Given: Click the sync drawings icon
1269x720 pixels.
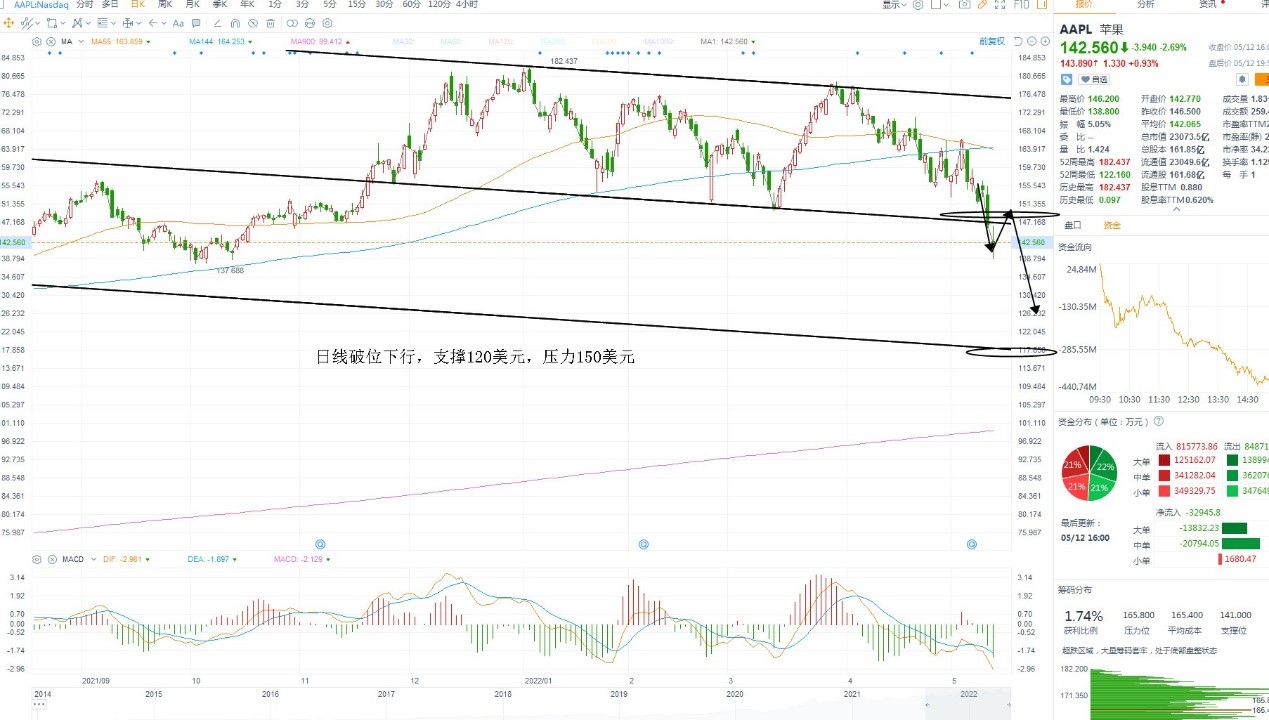Looking at the screenshot, I should [x=310, y=23].
